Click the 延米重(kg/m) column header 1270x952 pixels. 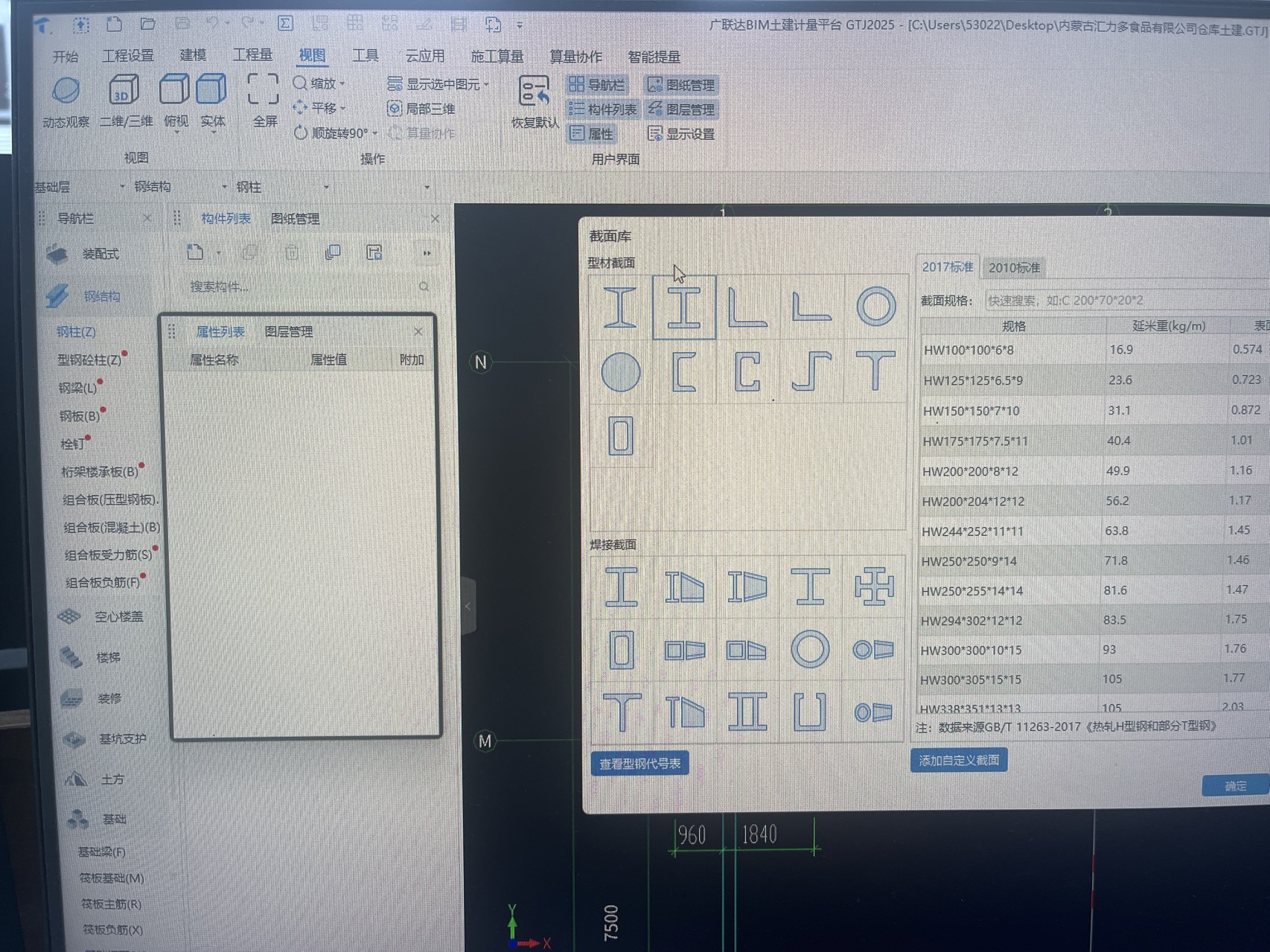tap(1168, 325)
